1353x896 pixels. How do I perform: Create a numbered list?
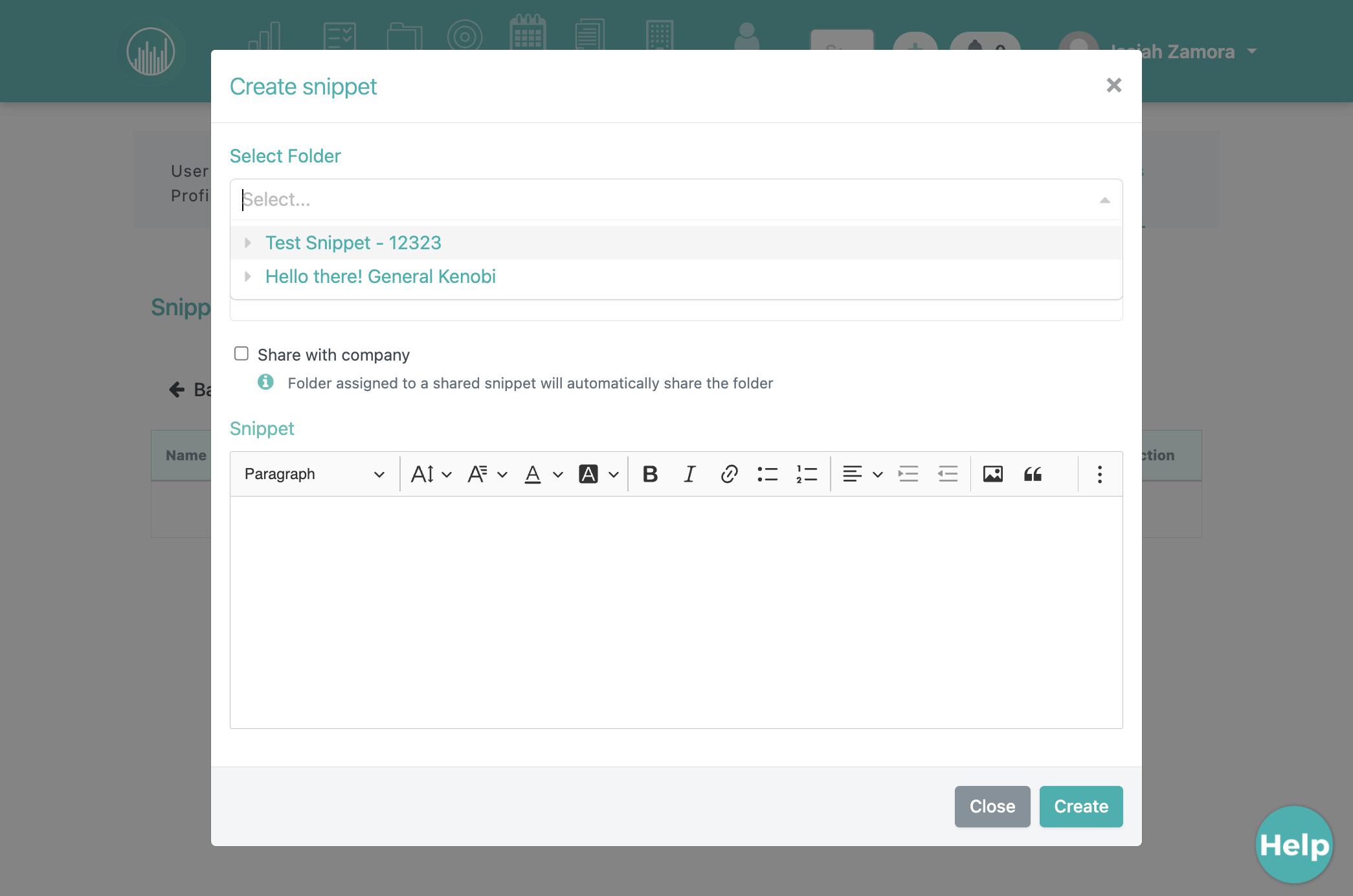coord(807,475)
